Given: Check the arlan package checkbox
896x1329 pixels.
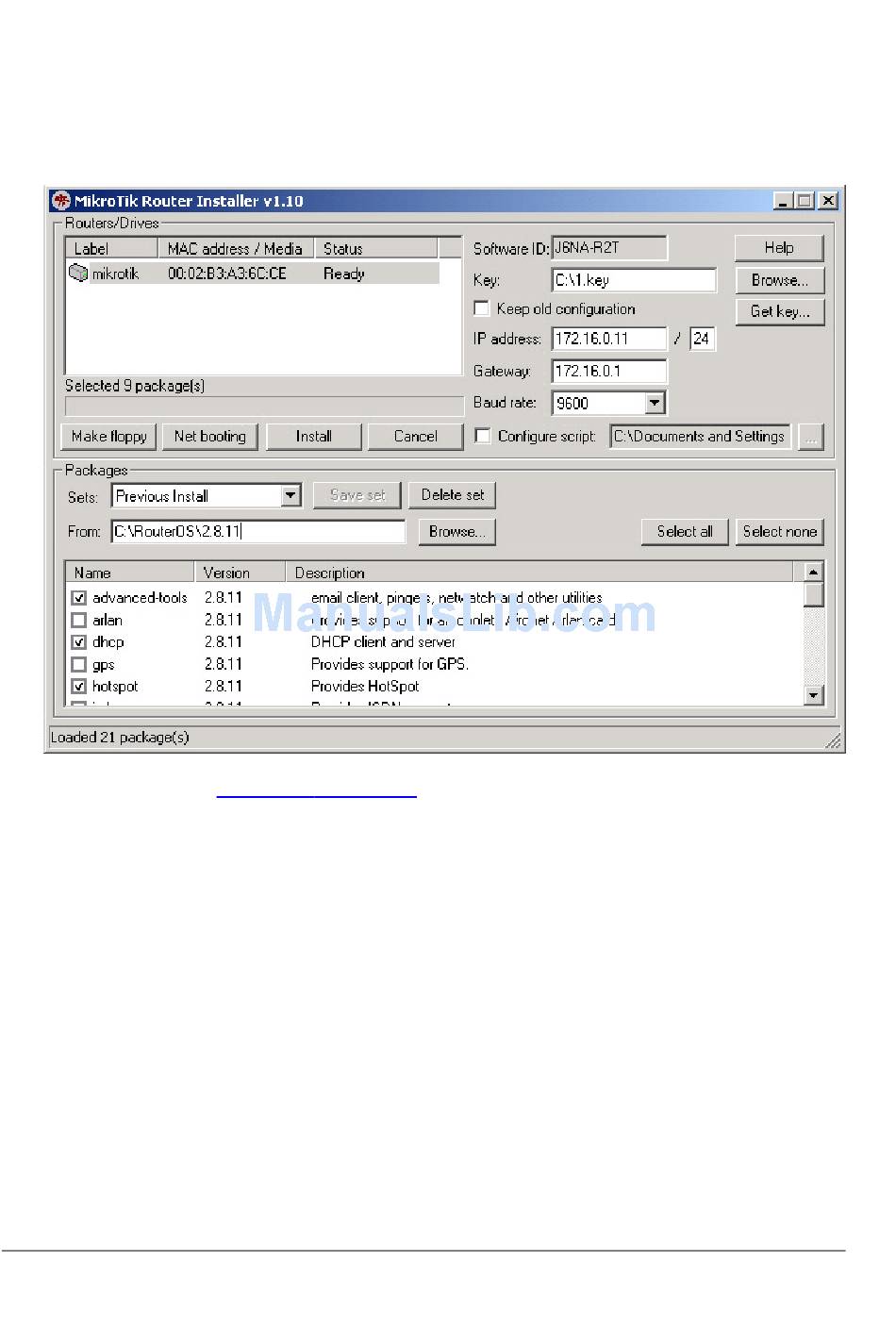Looking at the screenshot, I should 79,621.
